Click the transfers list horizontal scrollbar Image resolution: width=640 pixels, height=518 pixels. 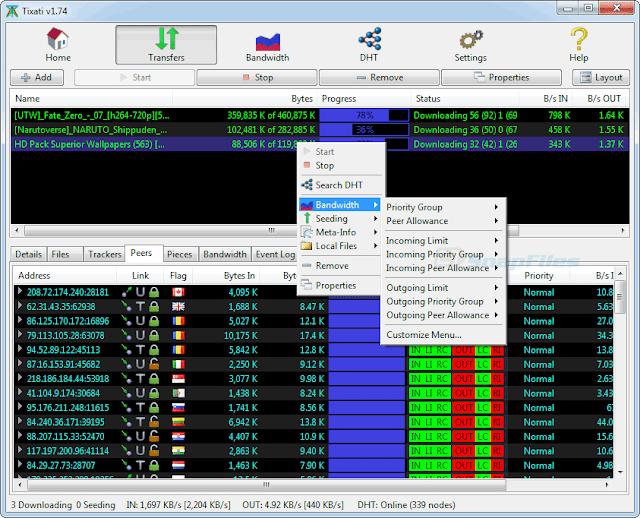pyautogui.click(x=271, y=230)
